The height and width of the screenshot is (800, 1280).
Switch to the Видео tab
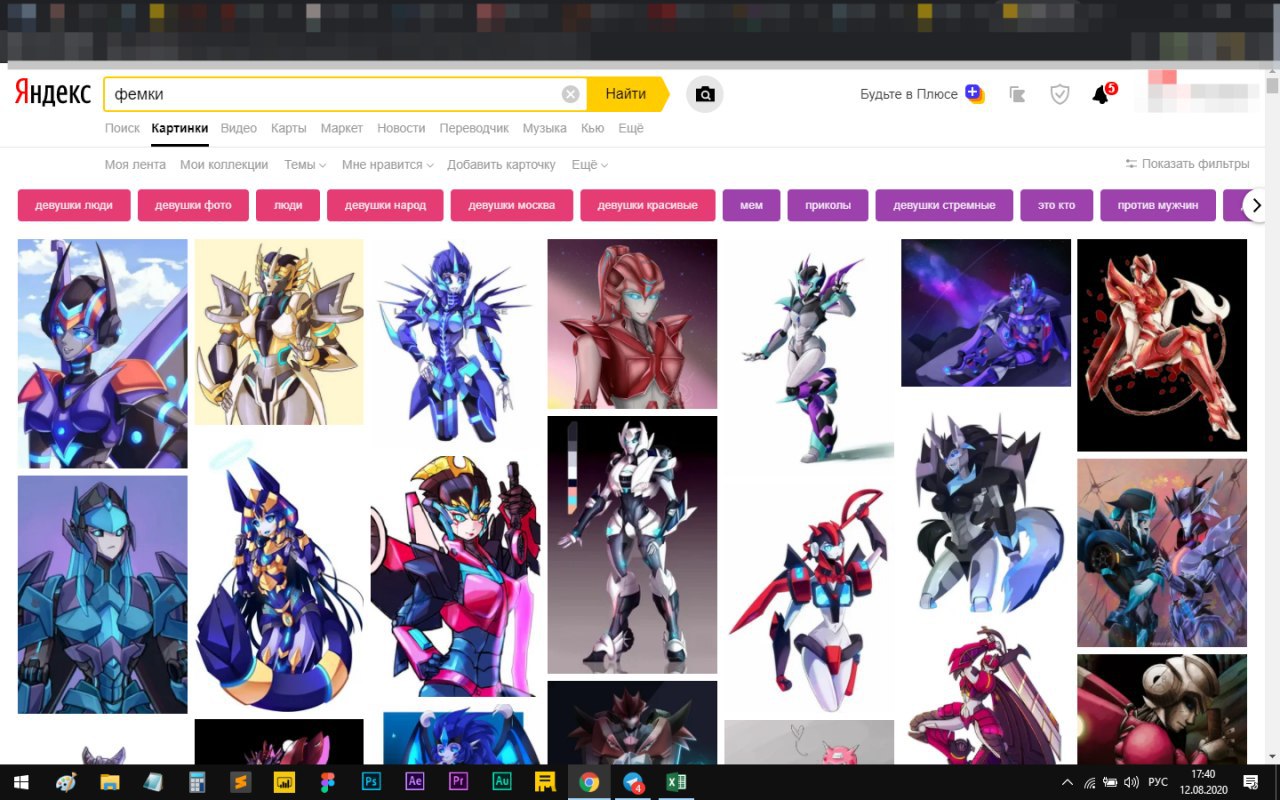click(239, 128)
